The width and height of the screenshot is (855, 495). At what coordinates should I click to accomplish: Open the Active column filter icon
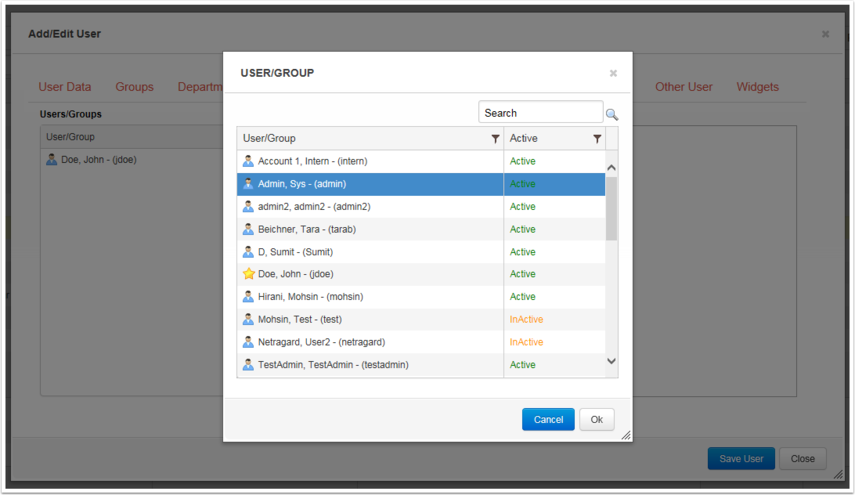(x=597, y=139)
